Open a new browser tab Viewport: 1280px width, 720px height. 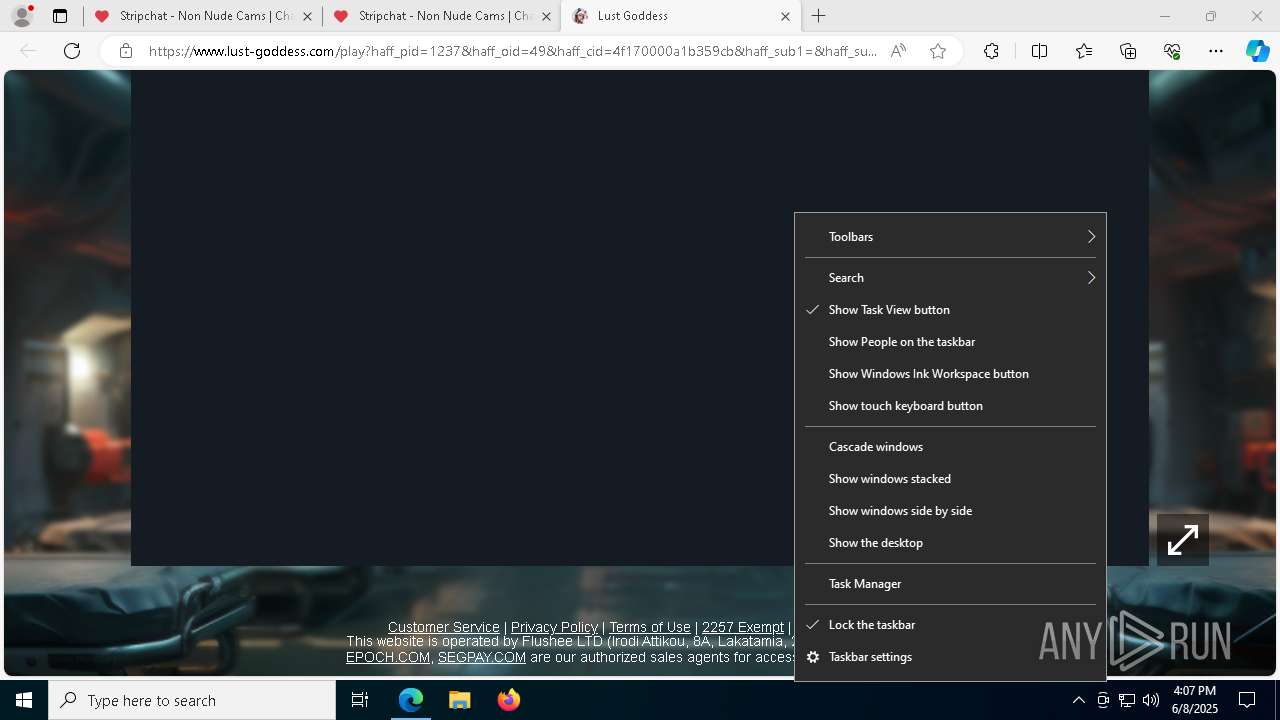[x=819, y=16]
